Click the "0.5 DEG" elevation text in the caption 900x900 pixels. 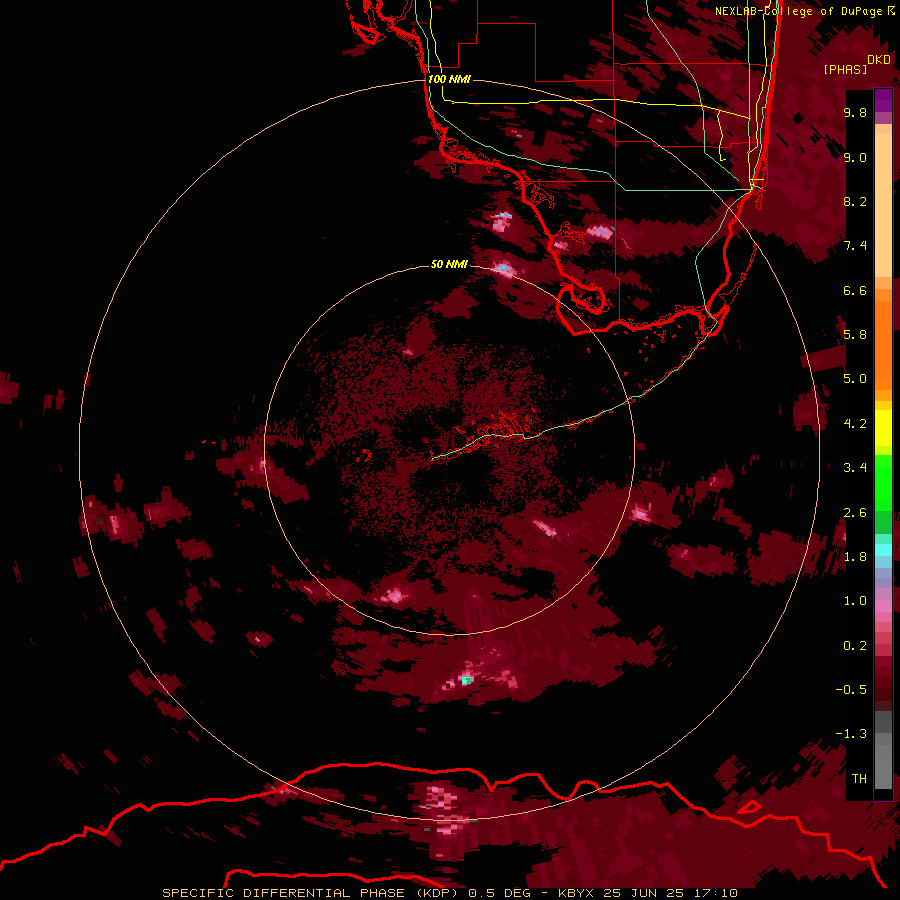(499, 893)
